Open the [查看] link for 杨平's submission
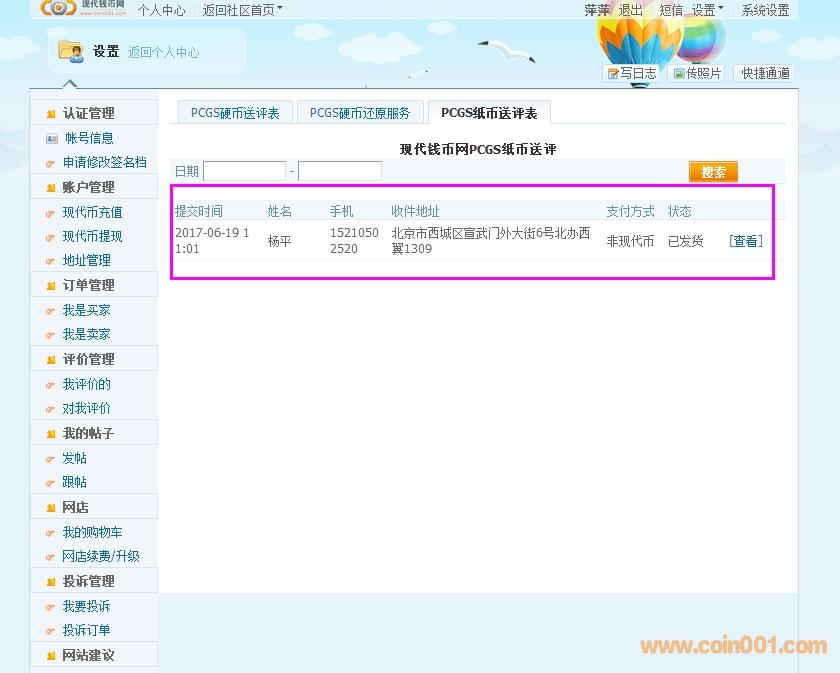The height and width of the screenshot is (673, 840). (x=745, y=241)
